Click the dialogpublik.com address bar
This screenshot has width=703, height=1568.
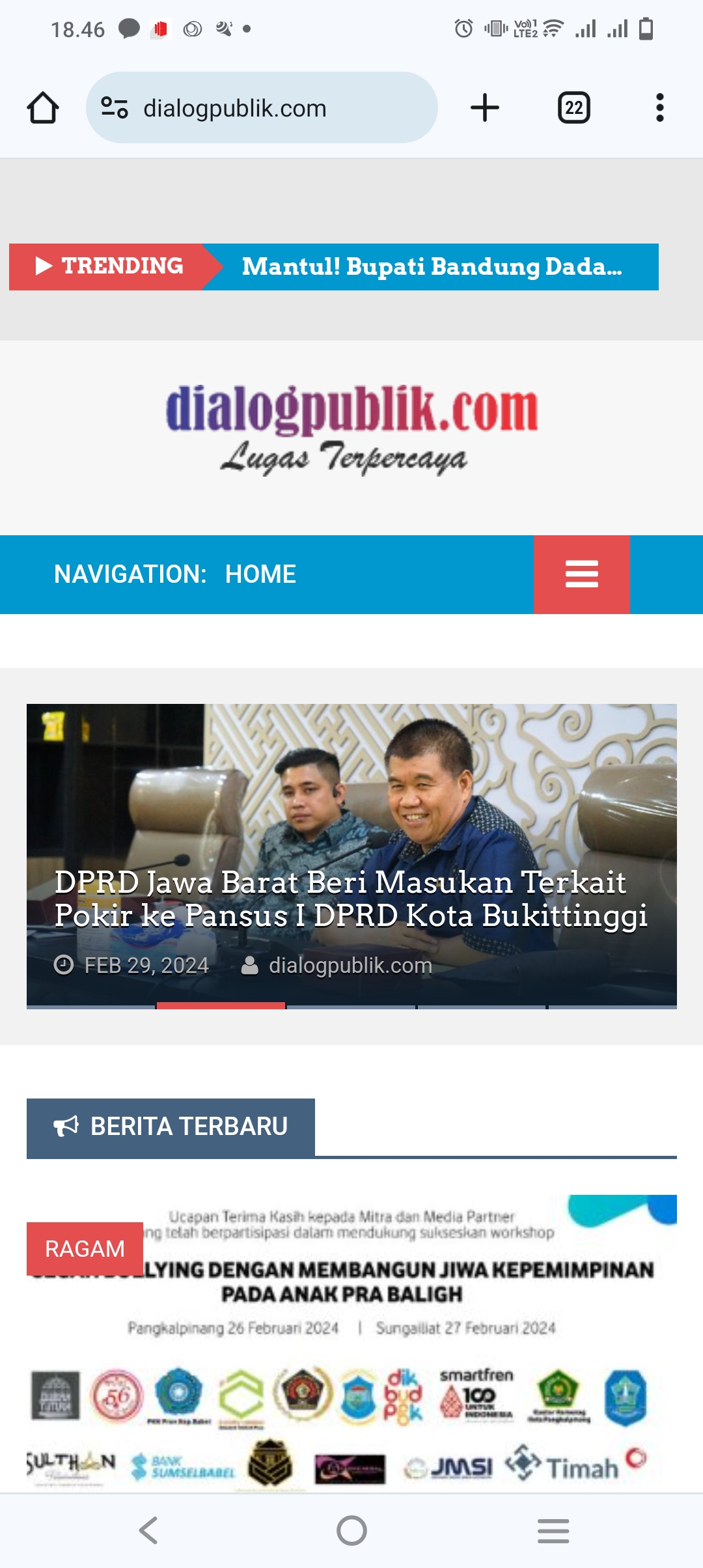262,107
